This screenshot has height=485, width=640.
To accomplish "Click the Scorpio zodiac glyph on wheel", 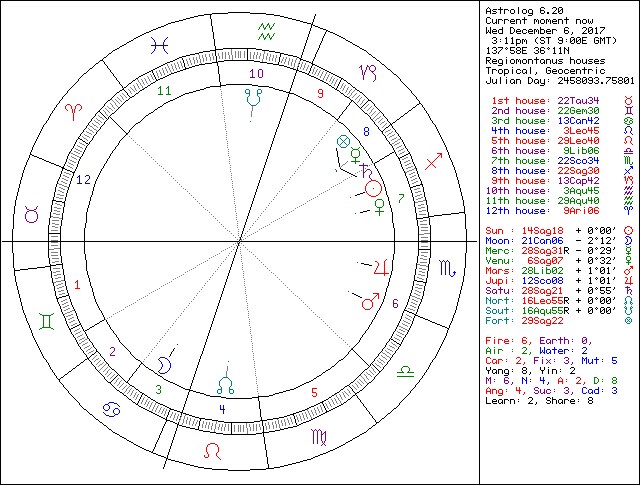I will point(447,268).
